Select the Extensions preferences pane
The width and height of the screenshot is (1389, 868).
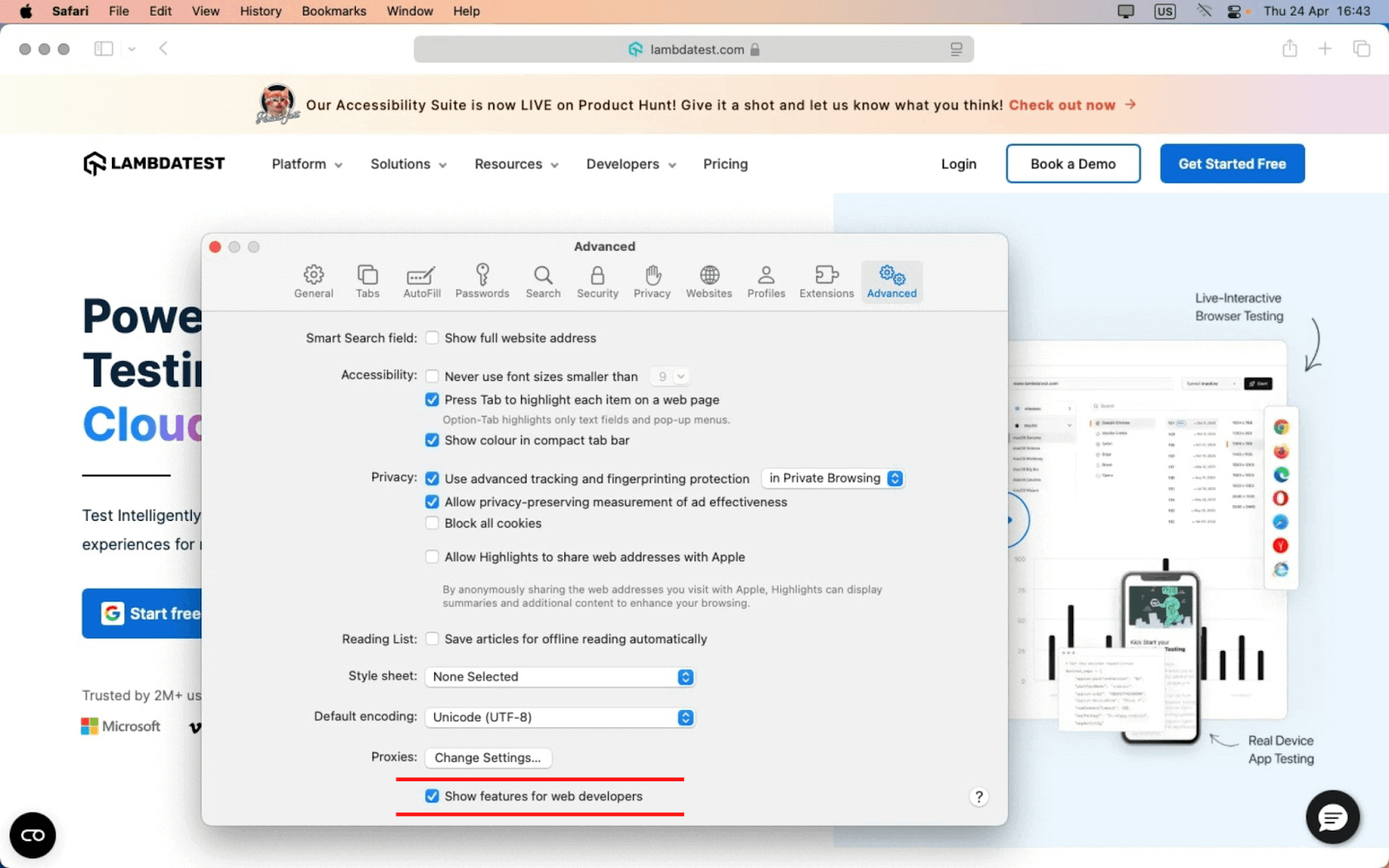(826, 281)
